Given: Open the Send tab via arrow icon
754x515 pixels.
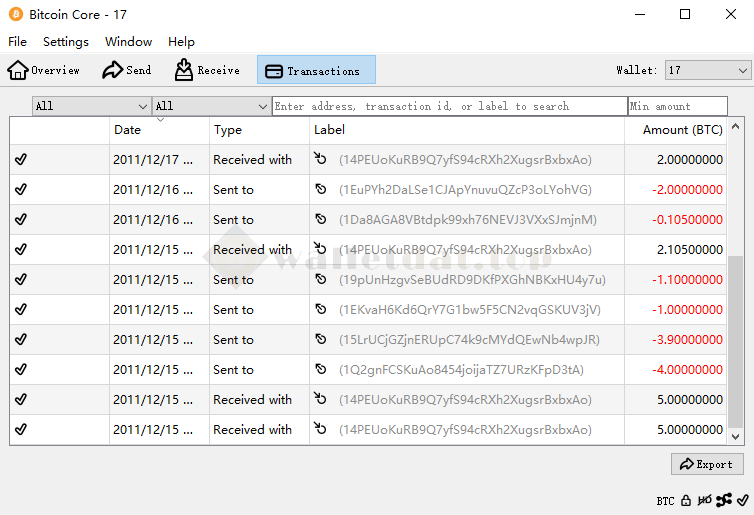Looking at the screenshot, I should pyautogui.click(x=112, y=70).
